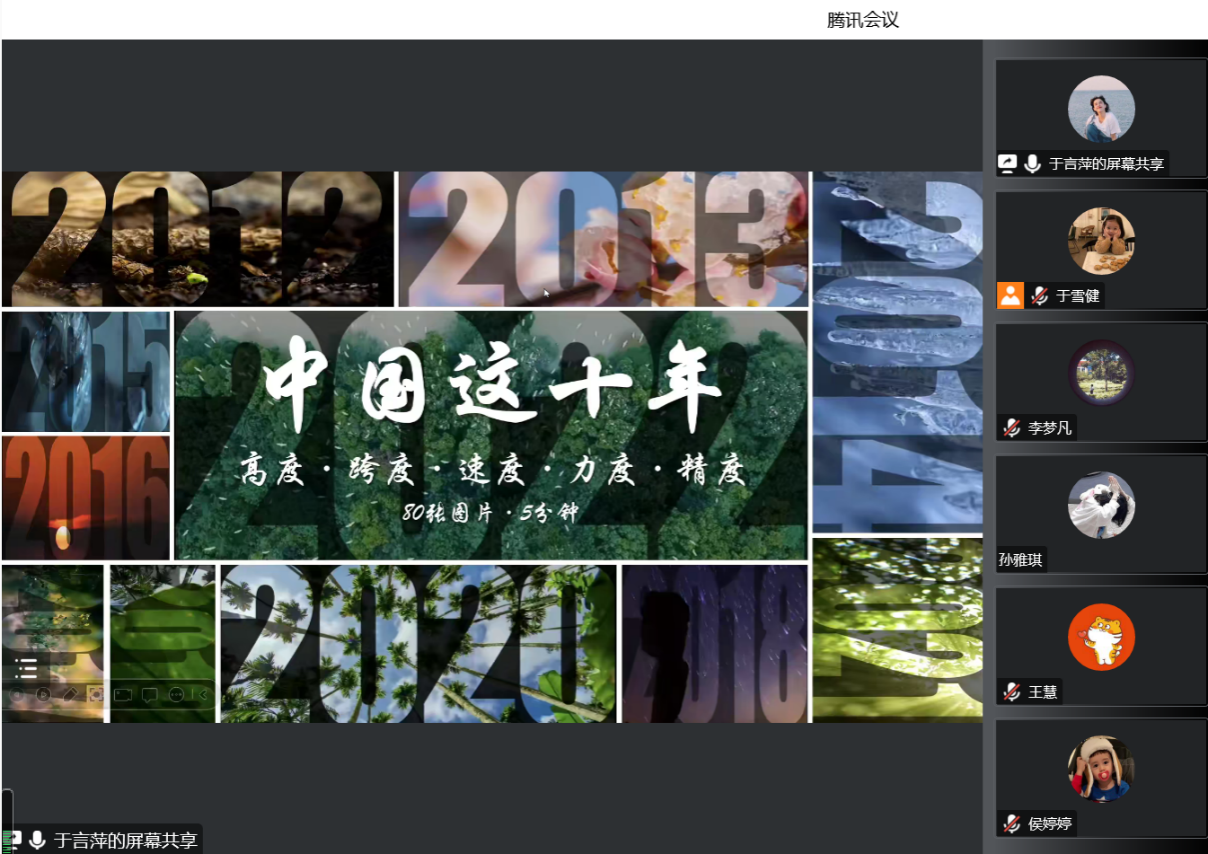This screenshot has width=1208, height=854.
Task: Click 于雪健's muted microphone icon
Action: click(x=1039, y=296)
